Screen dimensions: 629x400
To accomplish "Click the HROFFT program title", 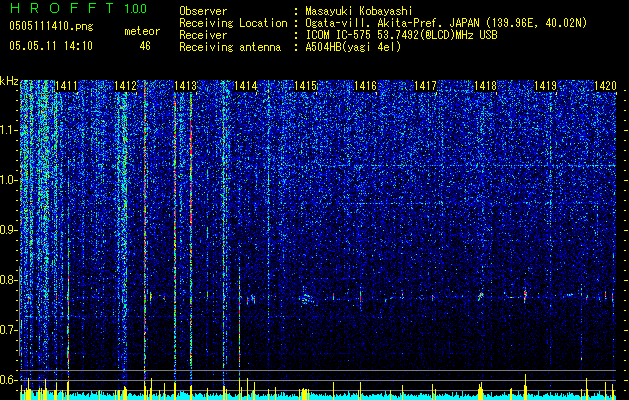I will (63, 8).
